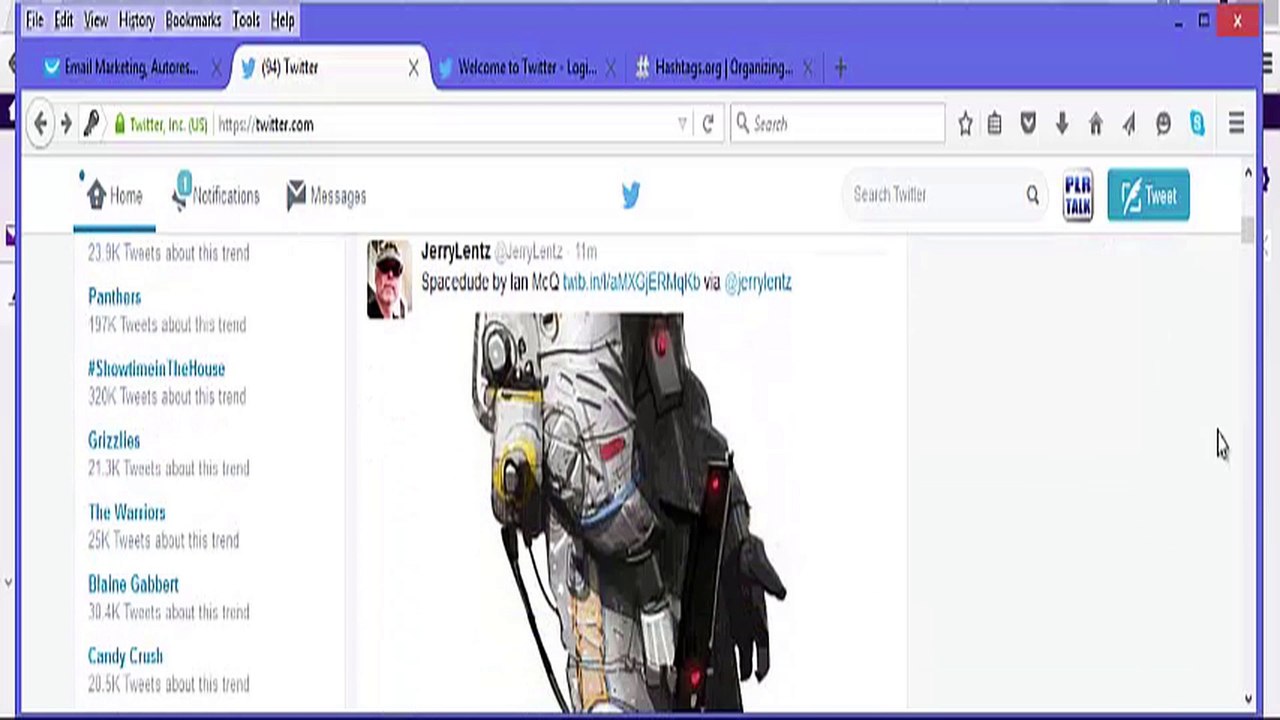Viewport: 1280px width, 720px height.
Task: Open JerryLentz display name
Action: click(x=455, y=251)
